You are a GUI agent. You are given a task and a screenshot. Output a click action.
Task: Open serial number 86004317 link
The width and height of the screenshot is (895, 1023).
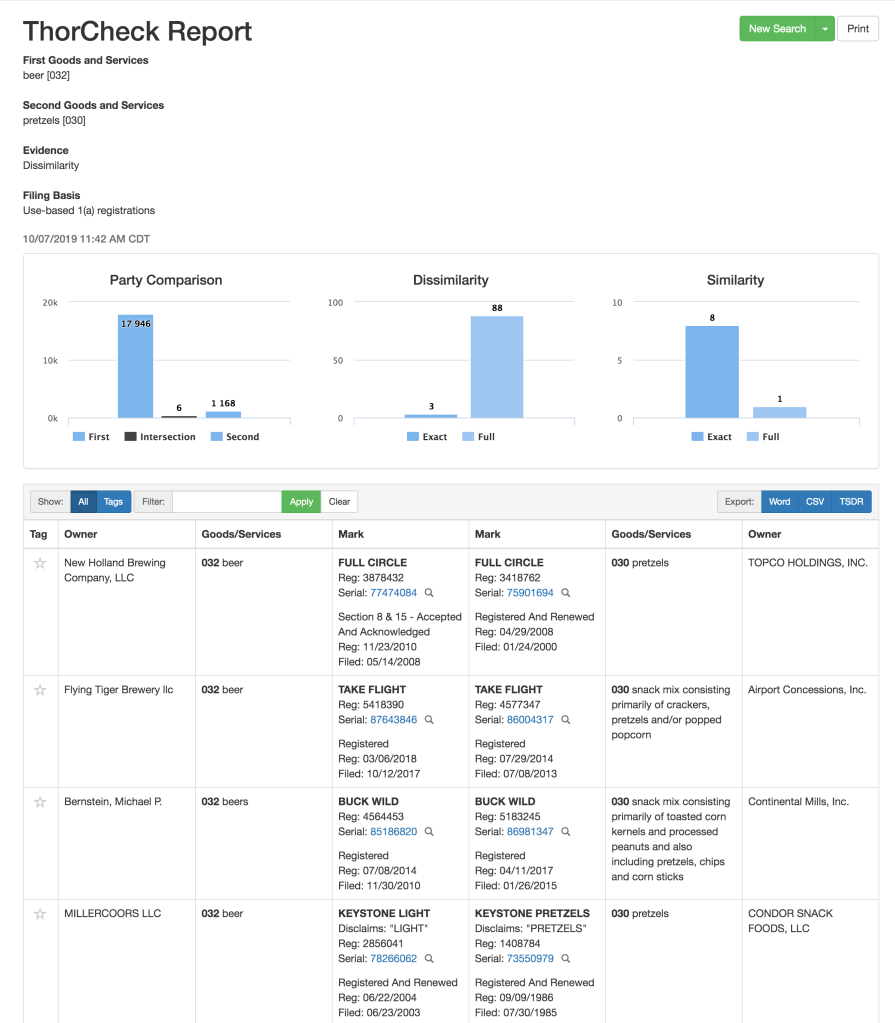(530, 720)
